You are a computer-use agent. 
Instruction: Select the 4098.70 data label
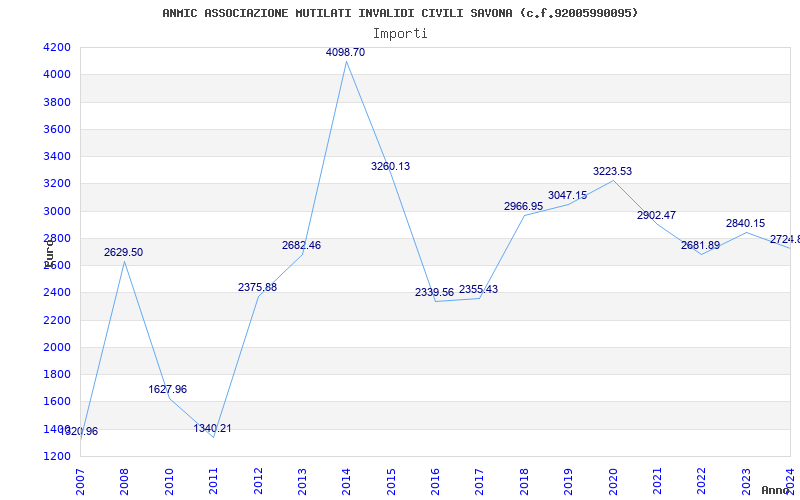coord(345,52)
